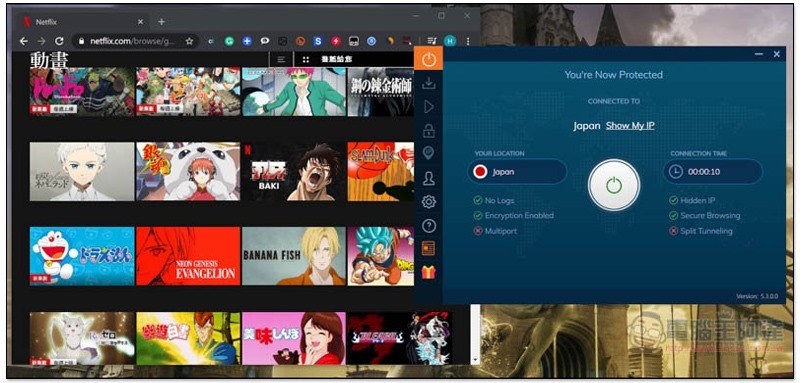This screenshot has width=800, height=383.
Task: Click the You're Now Protected heading
Action: (613, 75)
